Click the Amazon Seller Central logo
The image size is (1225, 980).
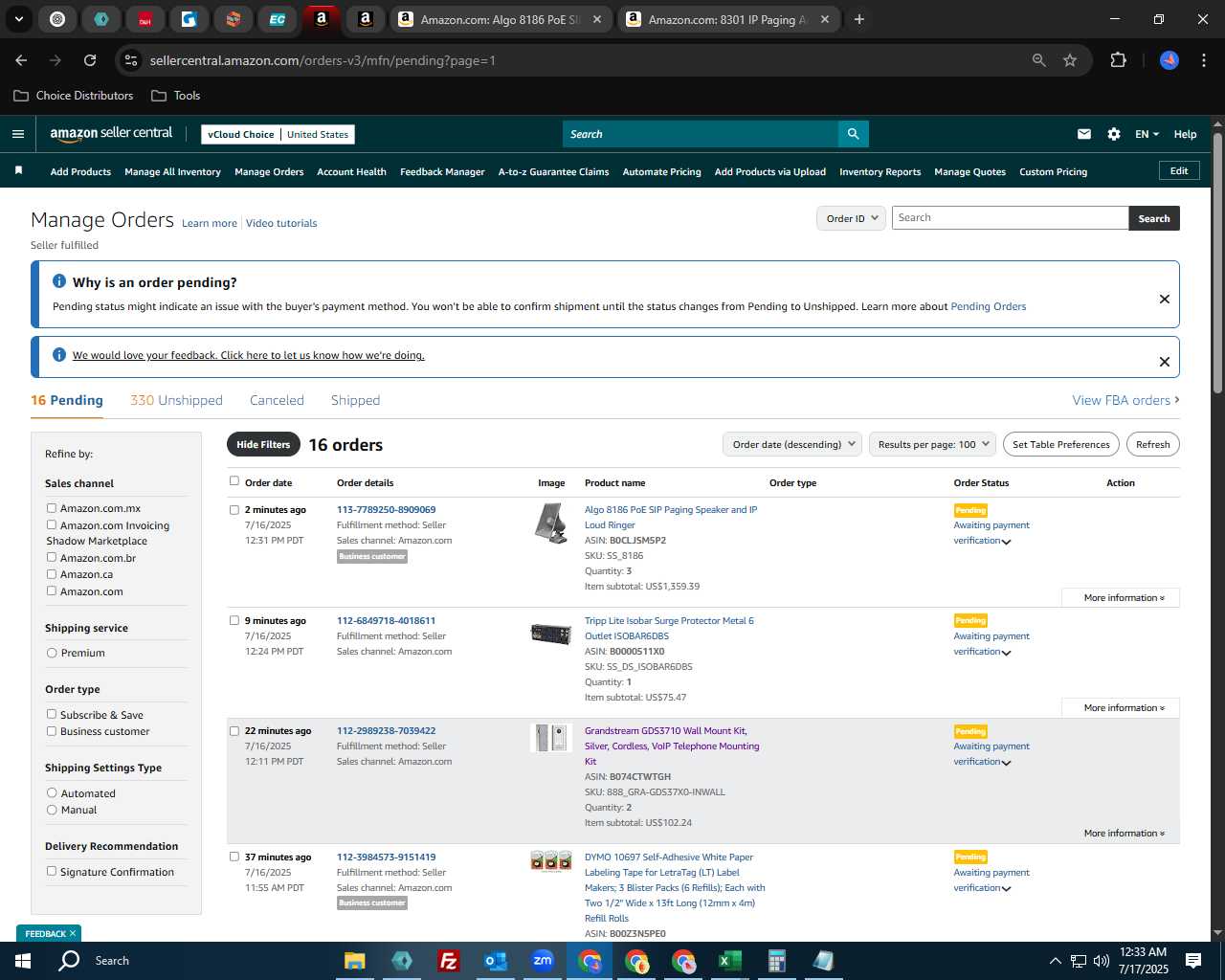pos(111,134)
